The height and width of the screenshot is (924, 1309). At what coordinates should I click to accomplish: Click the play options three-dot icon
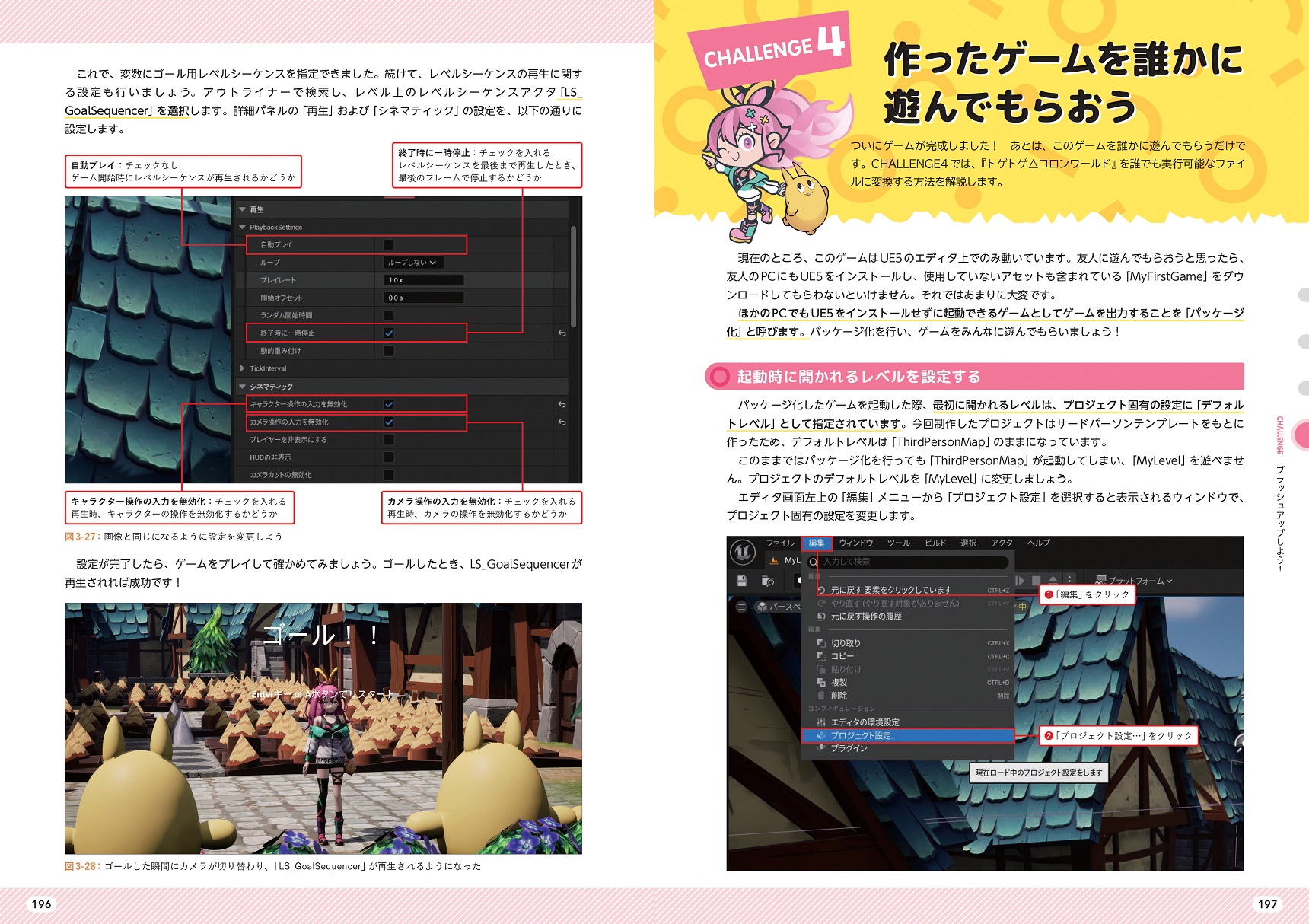[x=1069, y=580]
